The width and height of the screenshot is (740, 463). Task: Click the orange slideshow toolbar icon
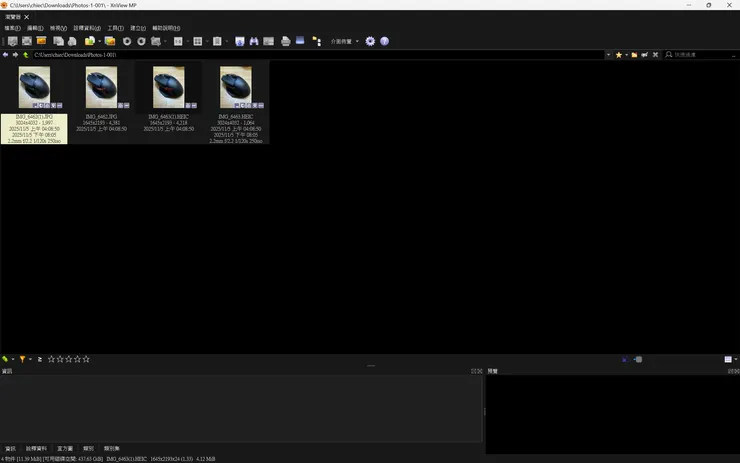point(42,41)
